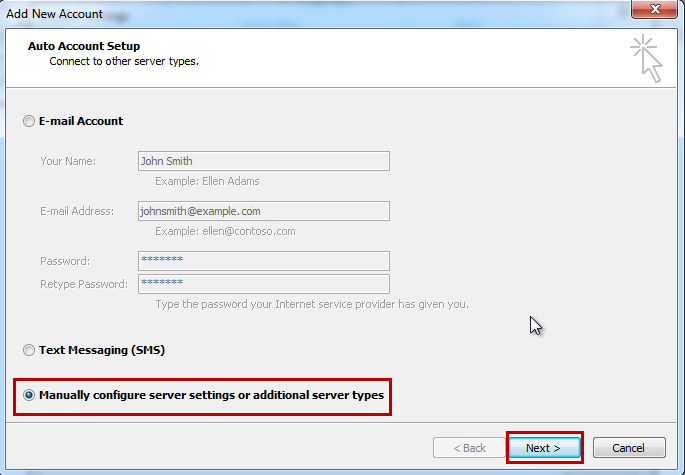Screen dimensions: 685x475
Task: Select Manually configure server settings option
Action: (x=28, y=396)
